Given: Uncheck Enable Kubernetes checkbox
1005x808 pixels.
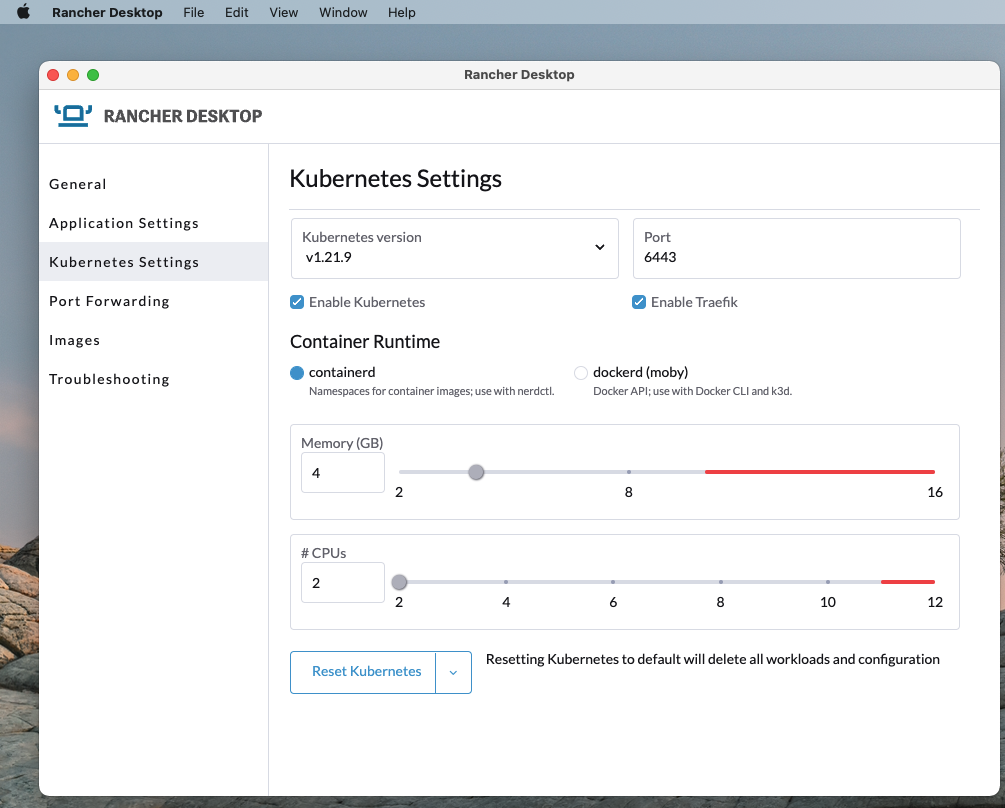Looking at the screenshot, I should click(297, 302).
